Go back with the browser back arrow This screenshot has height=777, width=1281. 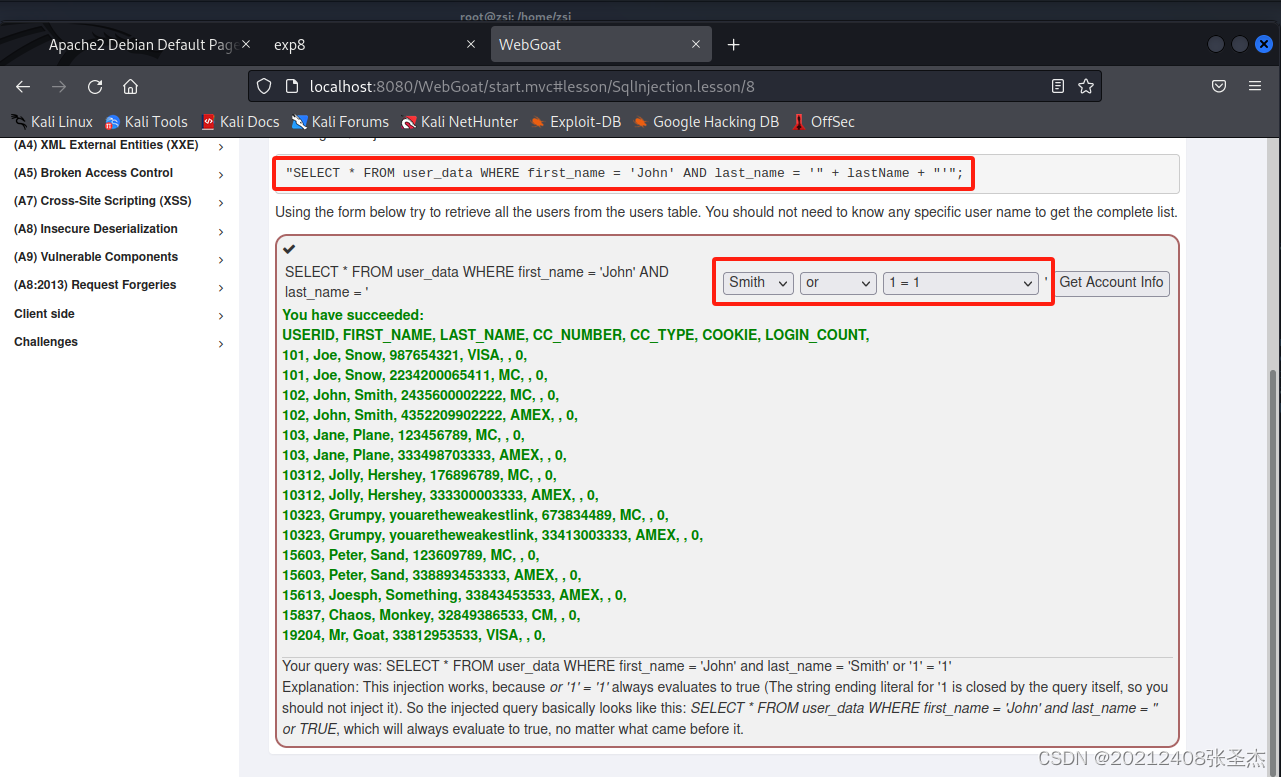click(x=23, y=87)
